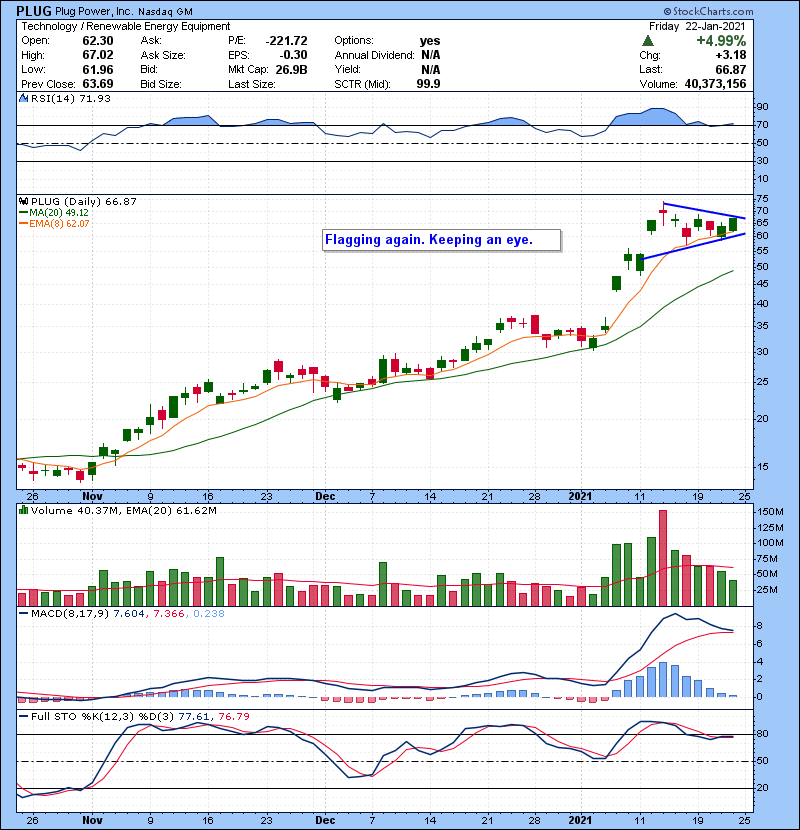Image resolution: width=800 pixels, height=830 pixels.
Task: Click the Prev Close value 63.69
Action: click(98, 84)
